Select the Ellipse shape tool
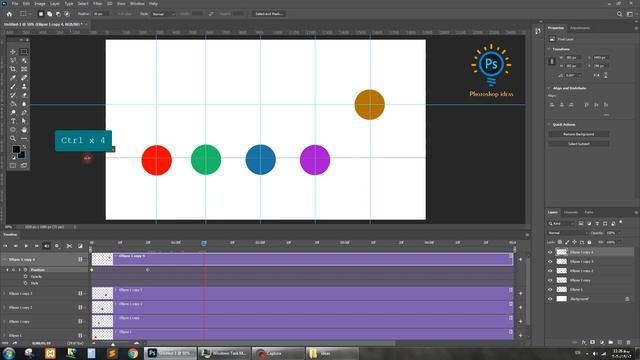The width and height of the screenshot is (640, 360). click(x=13, y=130)
